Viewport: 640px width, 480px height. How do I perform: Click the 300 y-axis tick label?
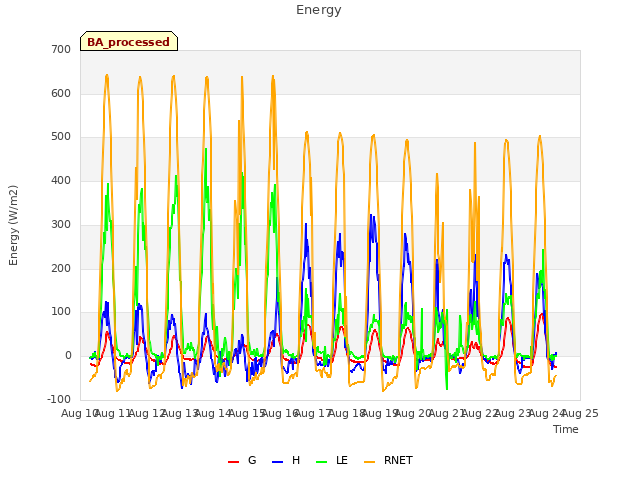click(x=61, y=224)
